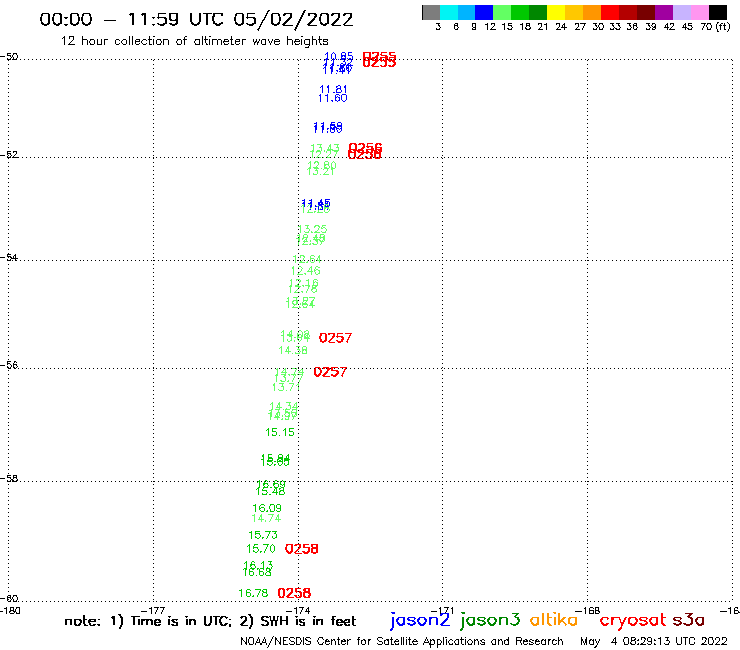This screenshot has width=740, height=650.
Task: Select the 15.15 wave height reading
Action: click(280, 432)
